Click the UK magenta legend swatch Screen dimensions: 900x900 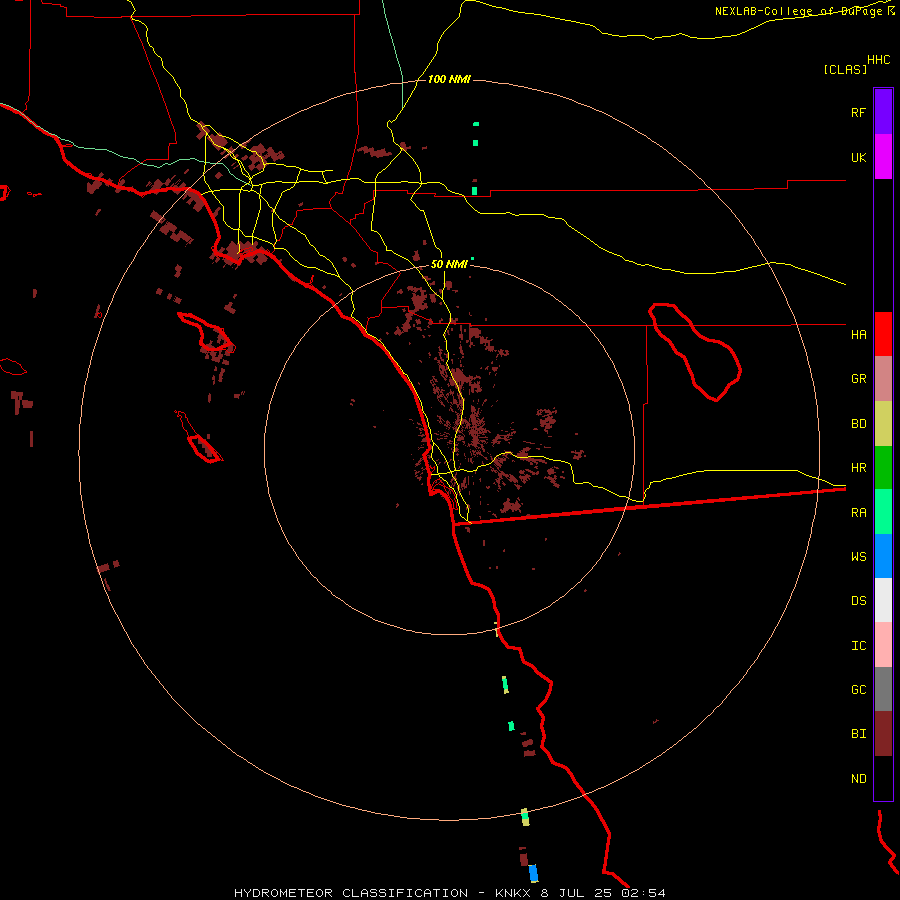pyautogui.click(x=883, y=157)
